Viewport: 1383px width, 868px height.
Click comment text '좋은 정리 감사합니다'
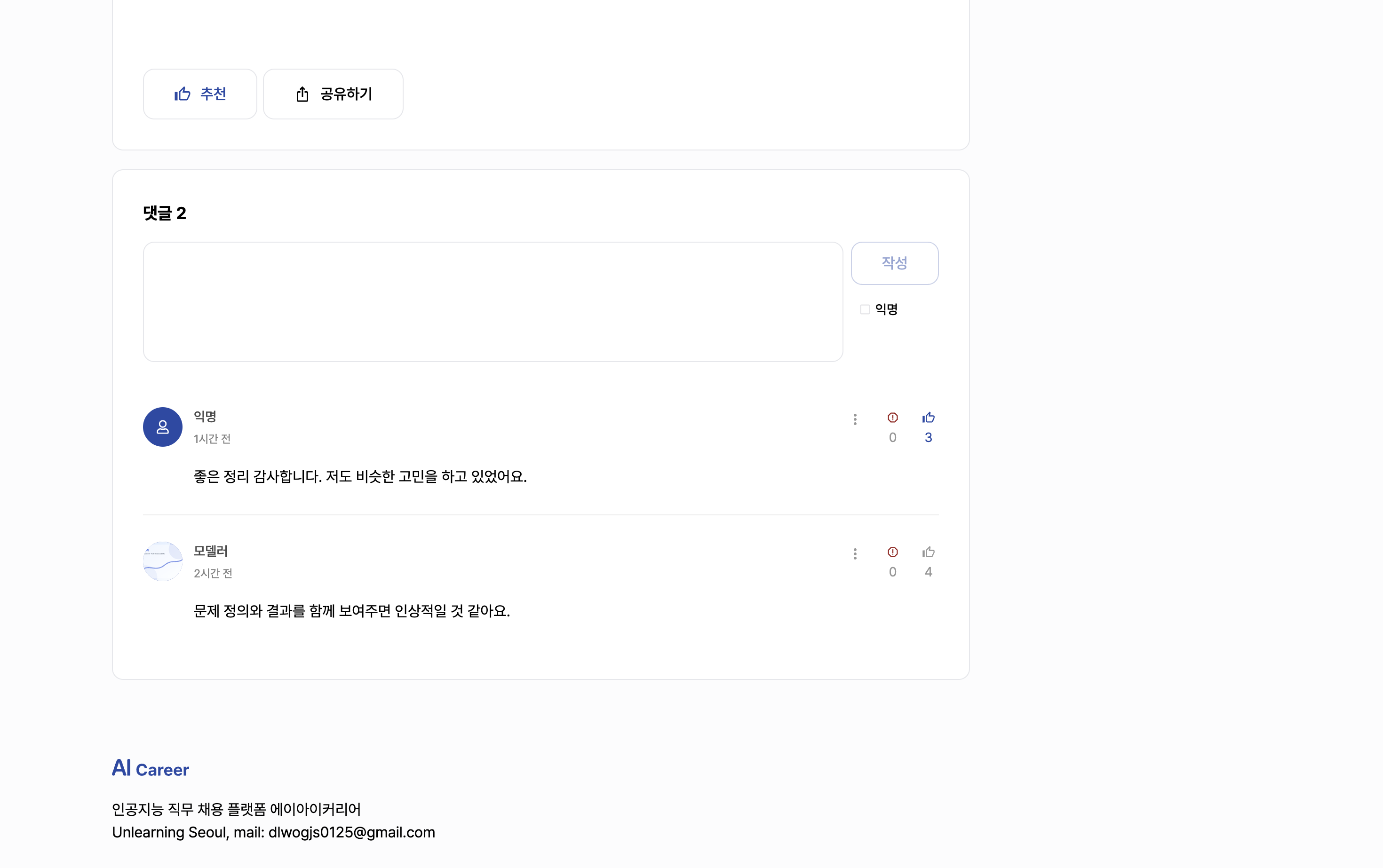[x=257, y=476]
